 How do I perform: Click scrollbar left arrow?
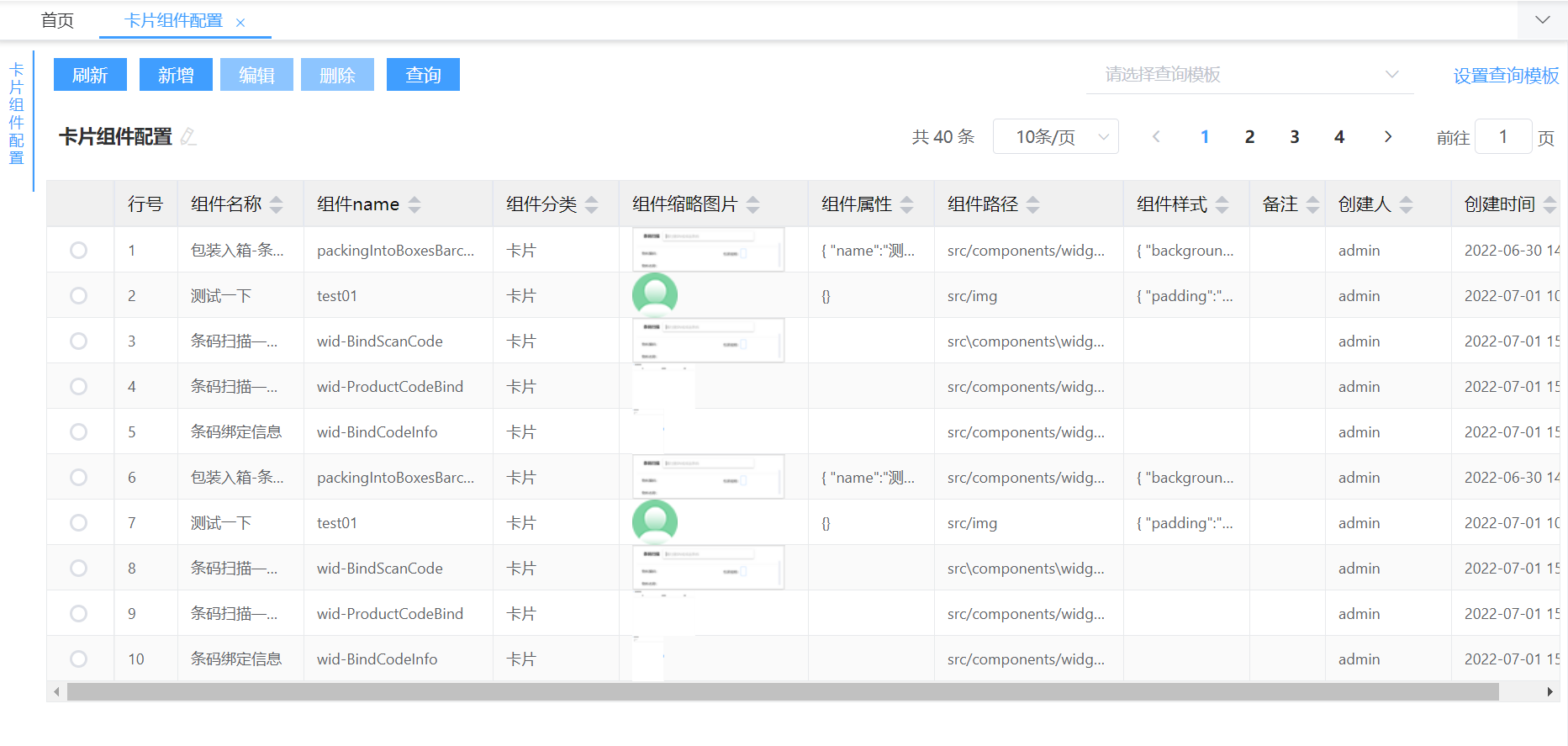pos(56,692)
